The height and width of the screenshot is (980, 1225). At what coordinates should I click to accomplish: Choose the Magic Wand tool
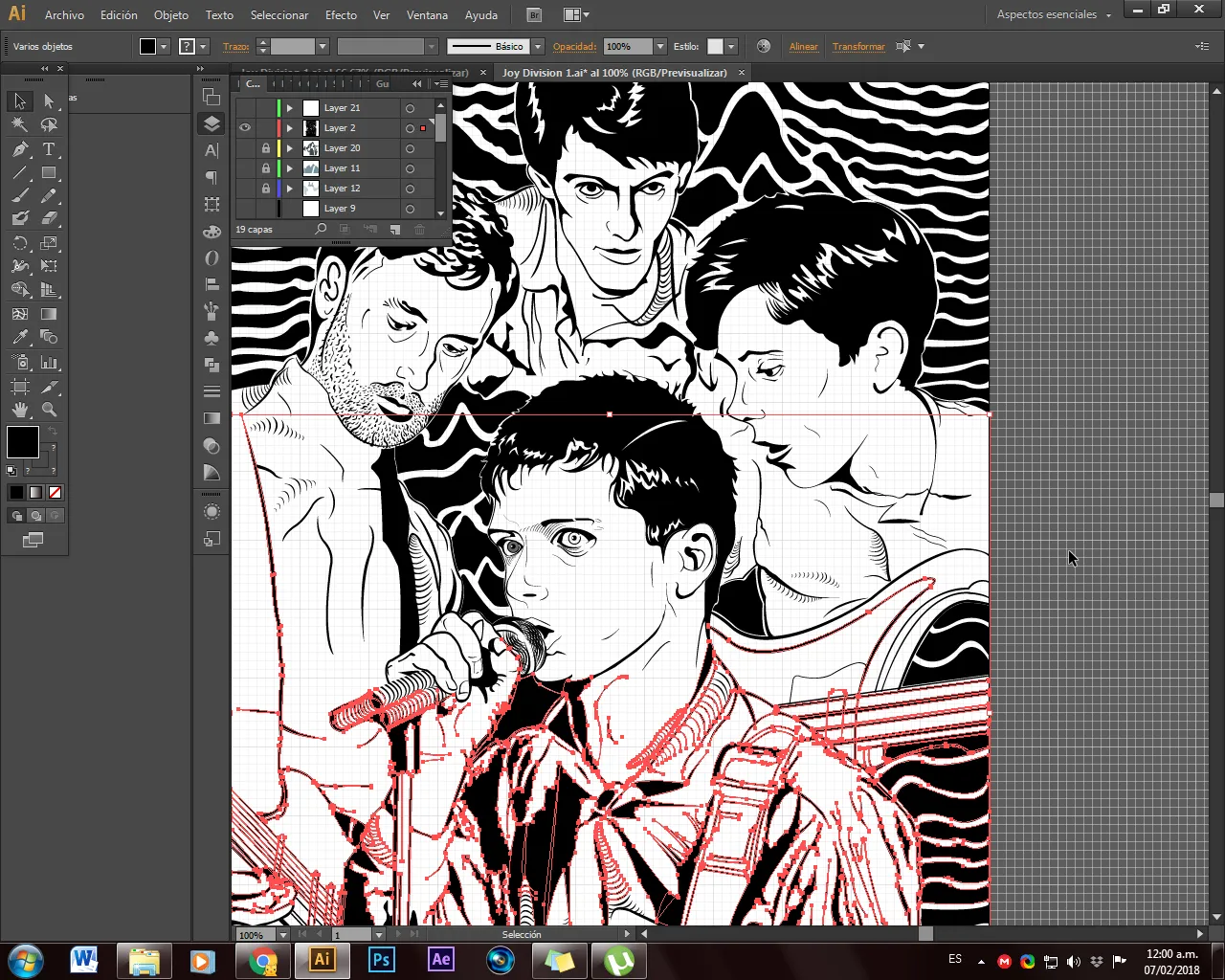click(x=20, y=124)
